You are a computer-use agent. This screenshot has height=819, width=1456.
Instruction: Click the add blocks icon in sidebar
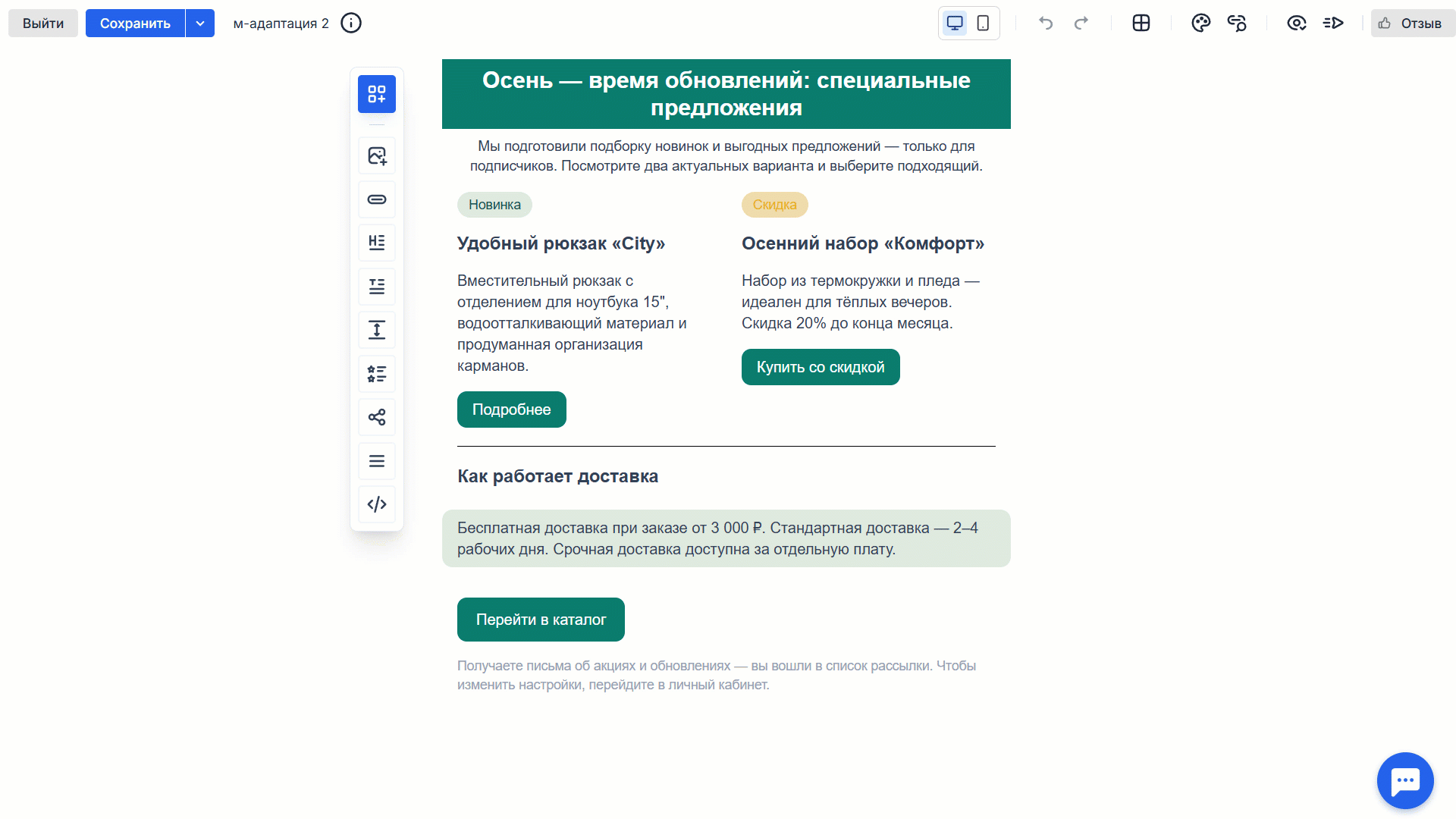pos(377,94)
